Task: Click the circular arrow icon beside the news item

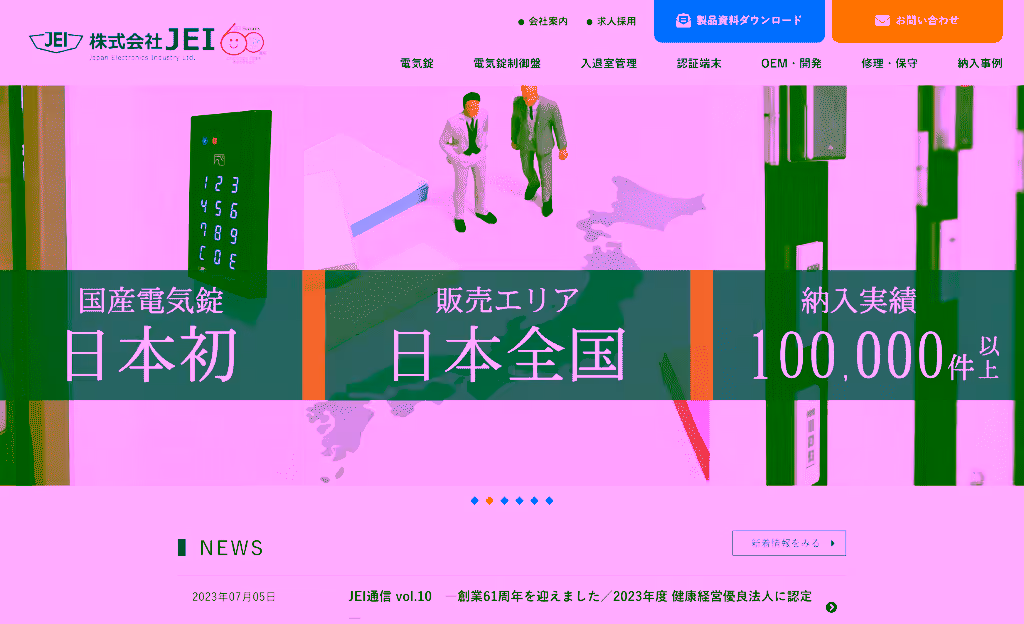Action: [831, 608]
